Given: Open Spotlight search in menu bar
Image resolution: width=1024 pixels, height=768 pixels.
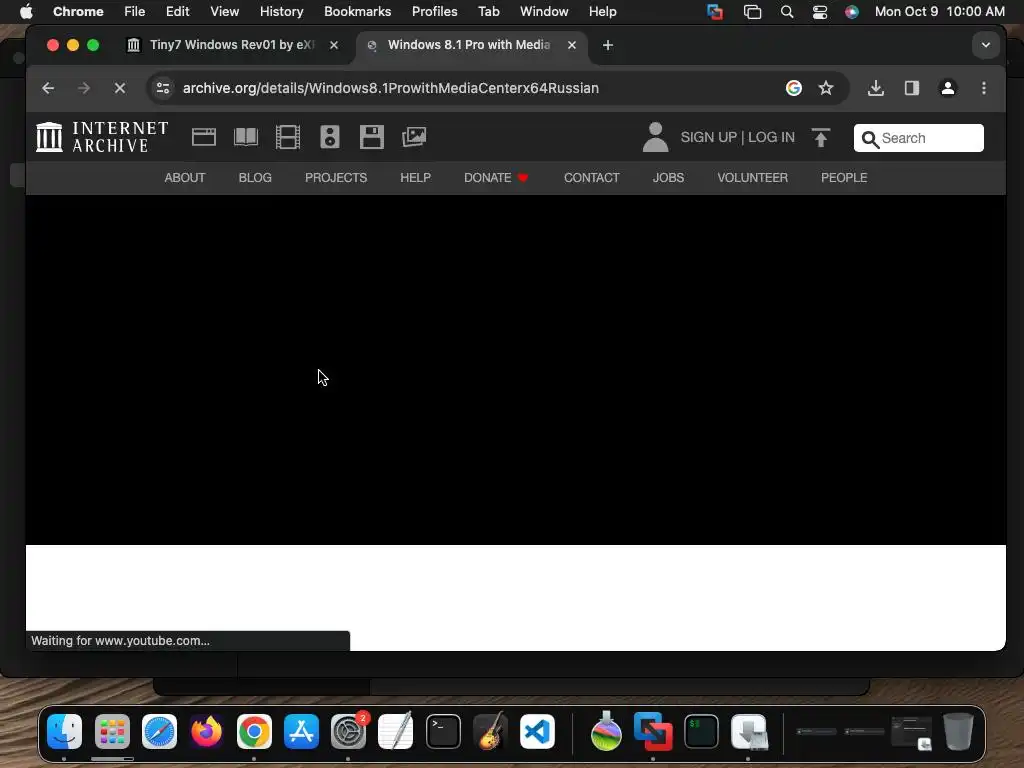Looking at the screenshot, I should pos(787,12).
